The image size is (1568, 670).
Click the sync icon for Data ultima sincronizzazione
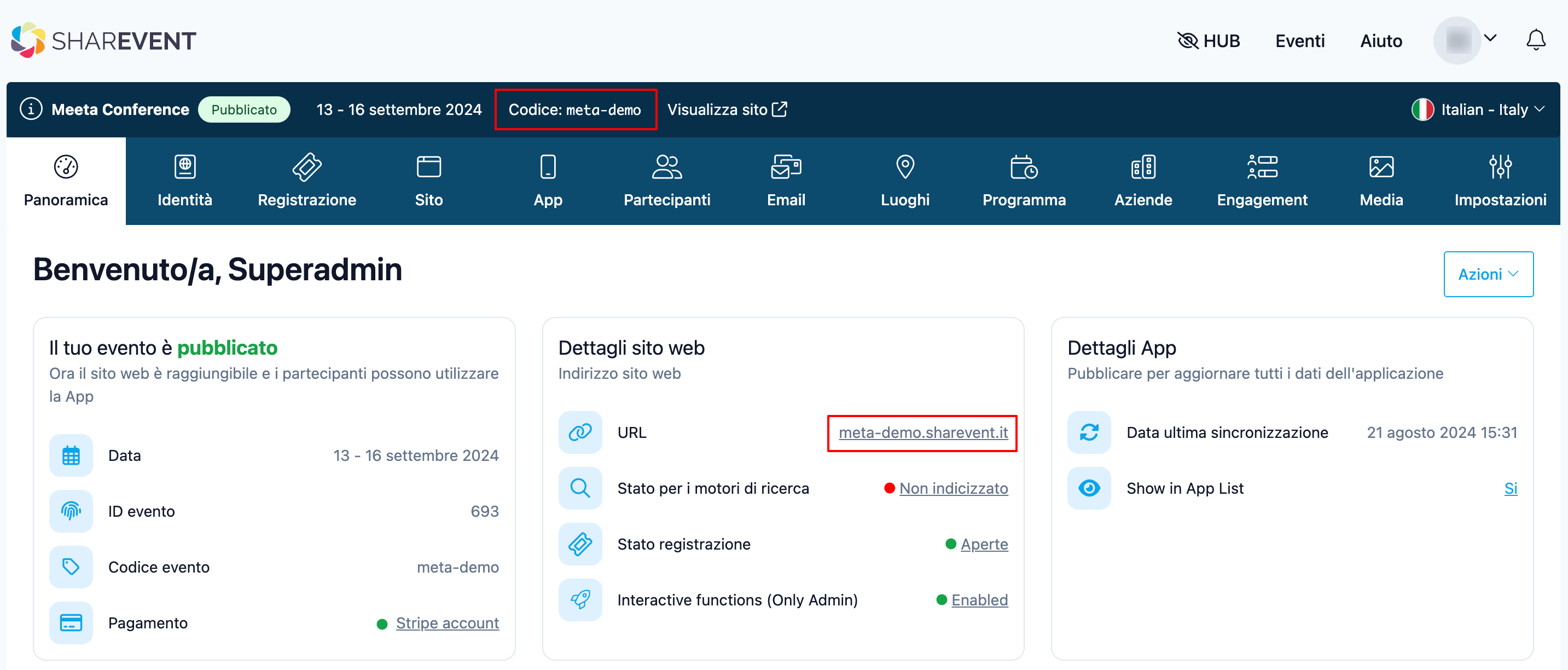[1089, 432]
